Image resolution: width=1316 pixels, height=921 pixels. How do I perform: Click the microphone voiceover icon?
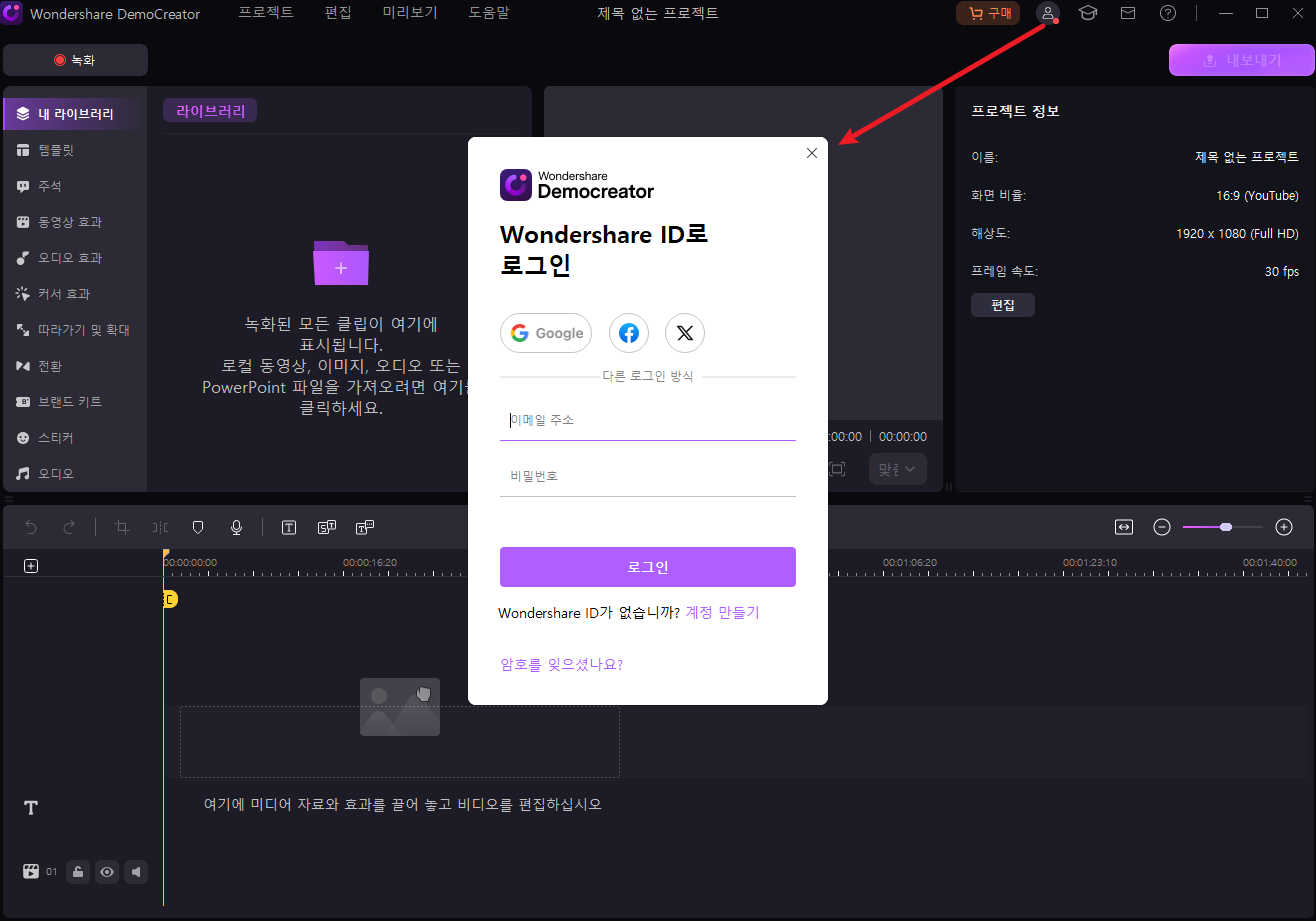236,527
